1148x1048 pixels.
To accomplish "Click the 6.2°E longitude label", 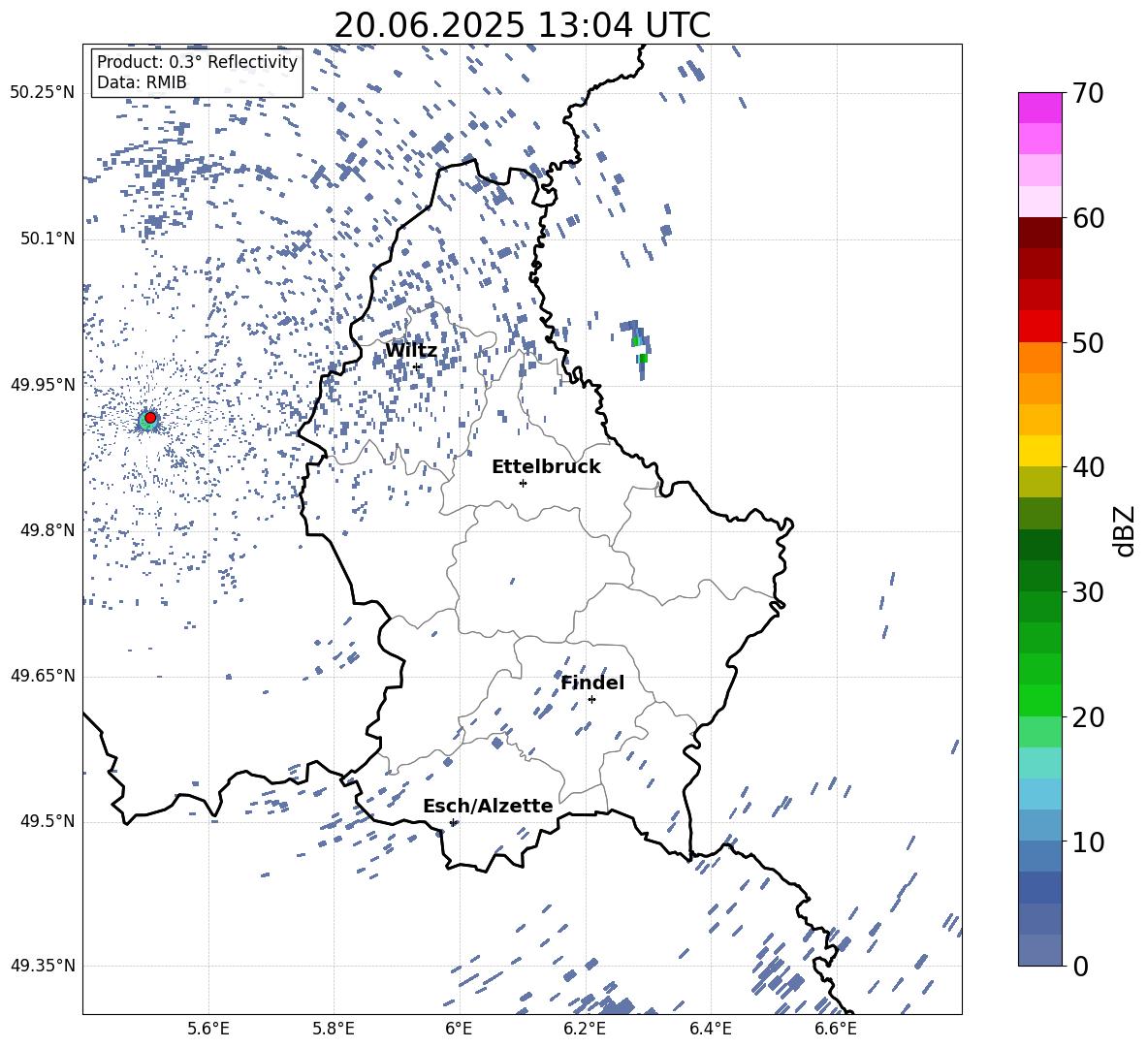I will pyautogui.click(x=585, y=1029).
